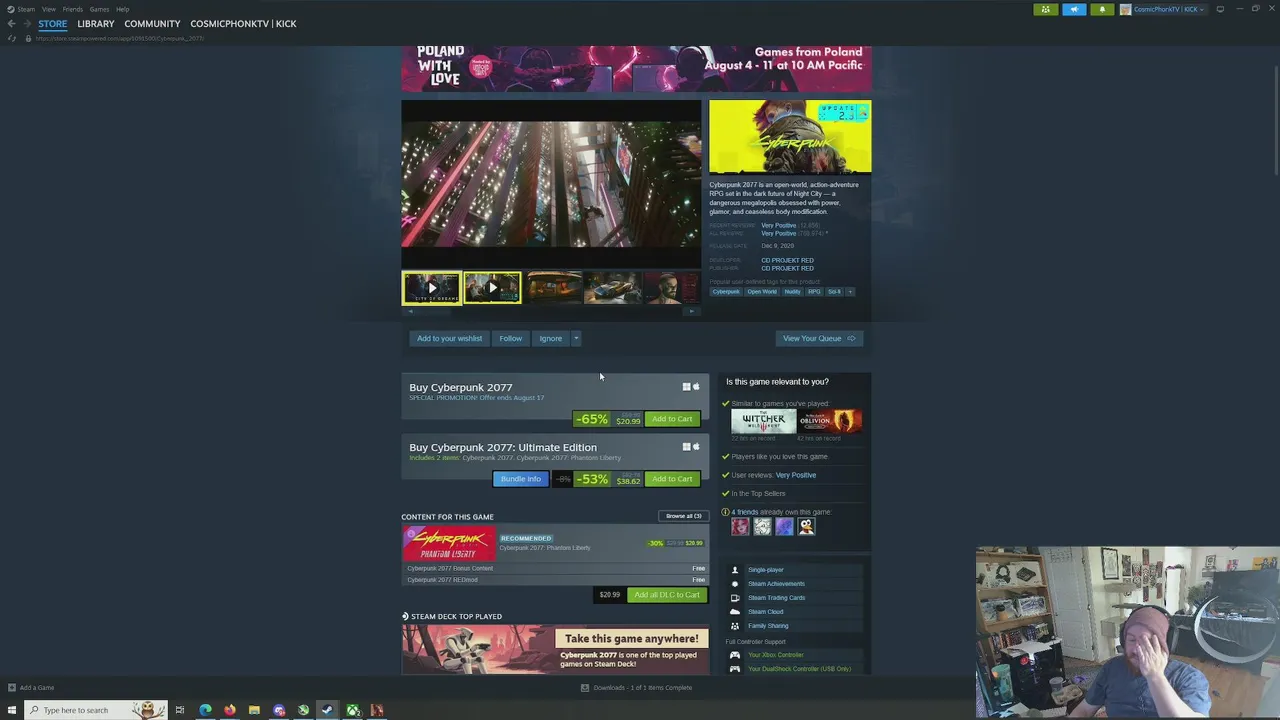The height and width of the screenshot is (720, 1280).
Task: Open the Friends menu
Action: point(73,9)
